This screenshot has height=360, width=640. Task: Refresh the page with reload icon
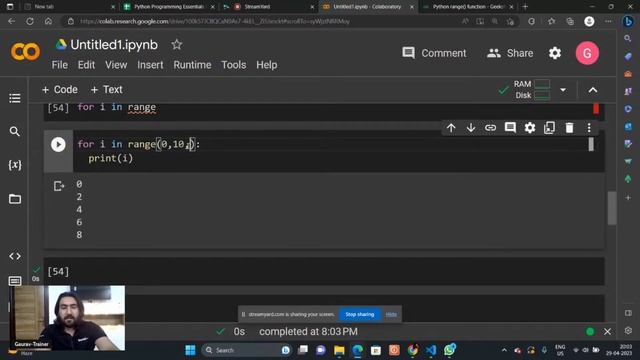(30, 21)
